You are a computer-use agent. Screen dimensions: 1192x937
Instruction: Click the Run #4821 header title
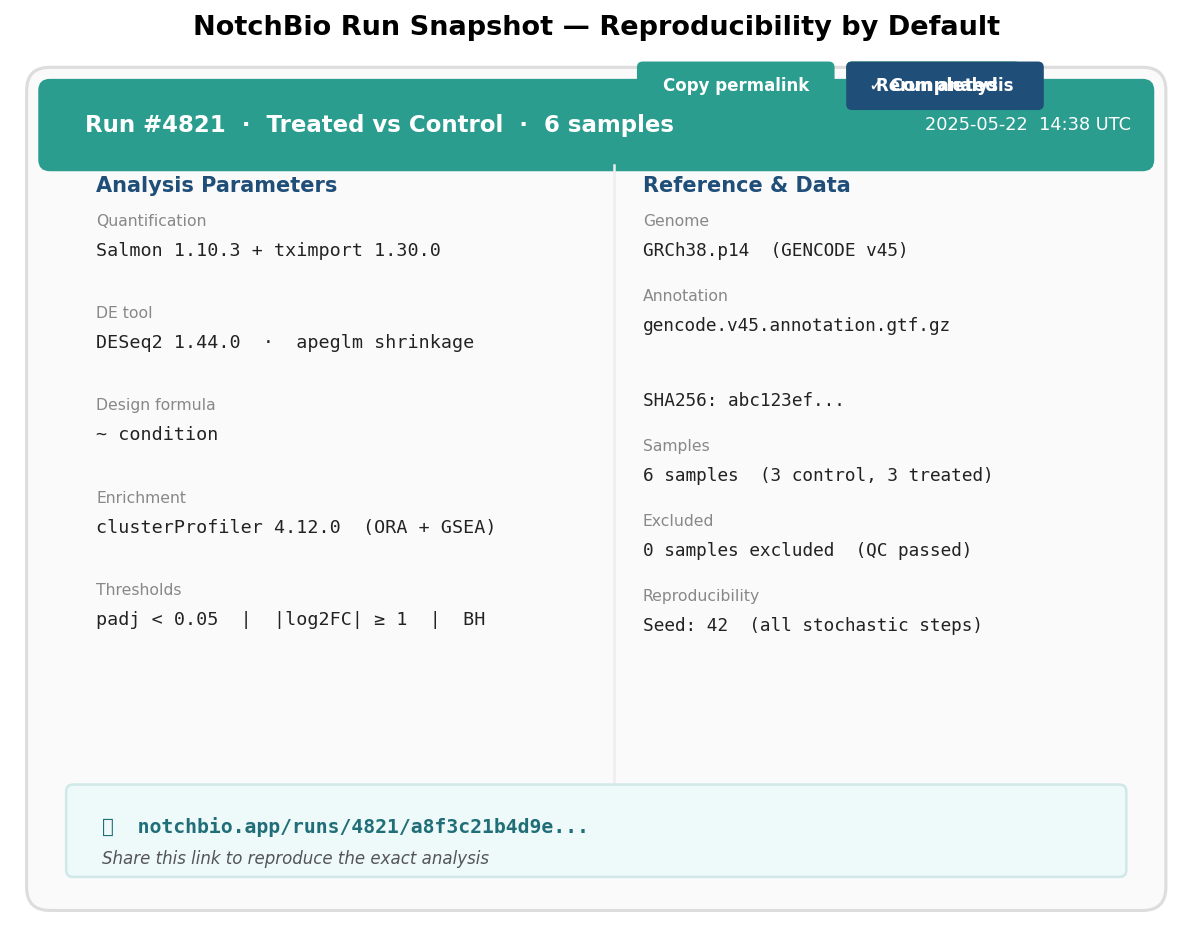click(379, 124)
